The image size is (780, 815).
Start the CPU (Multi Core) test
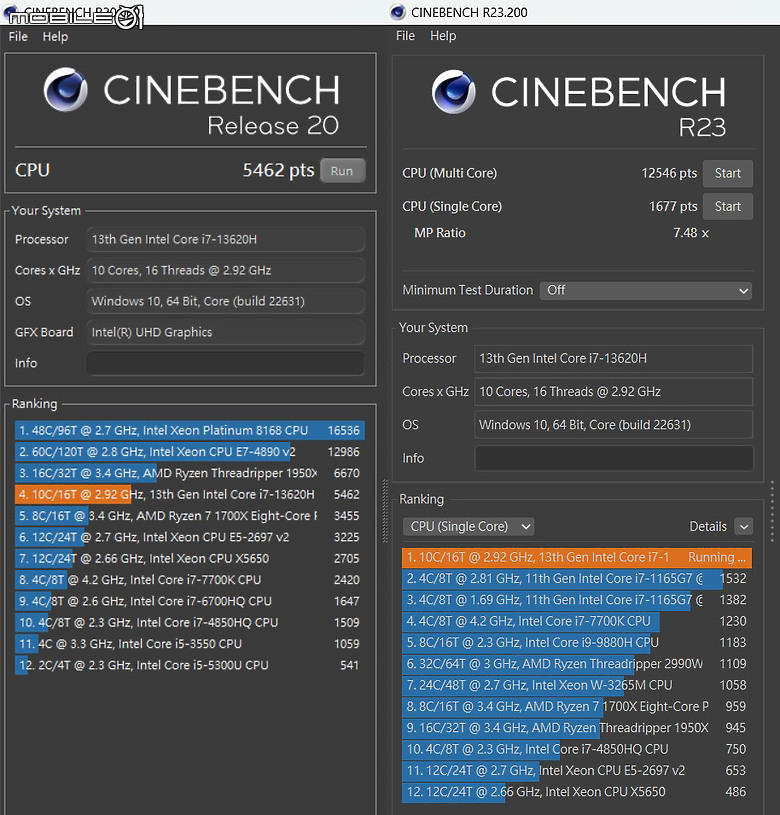728,174
